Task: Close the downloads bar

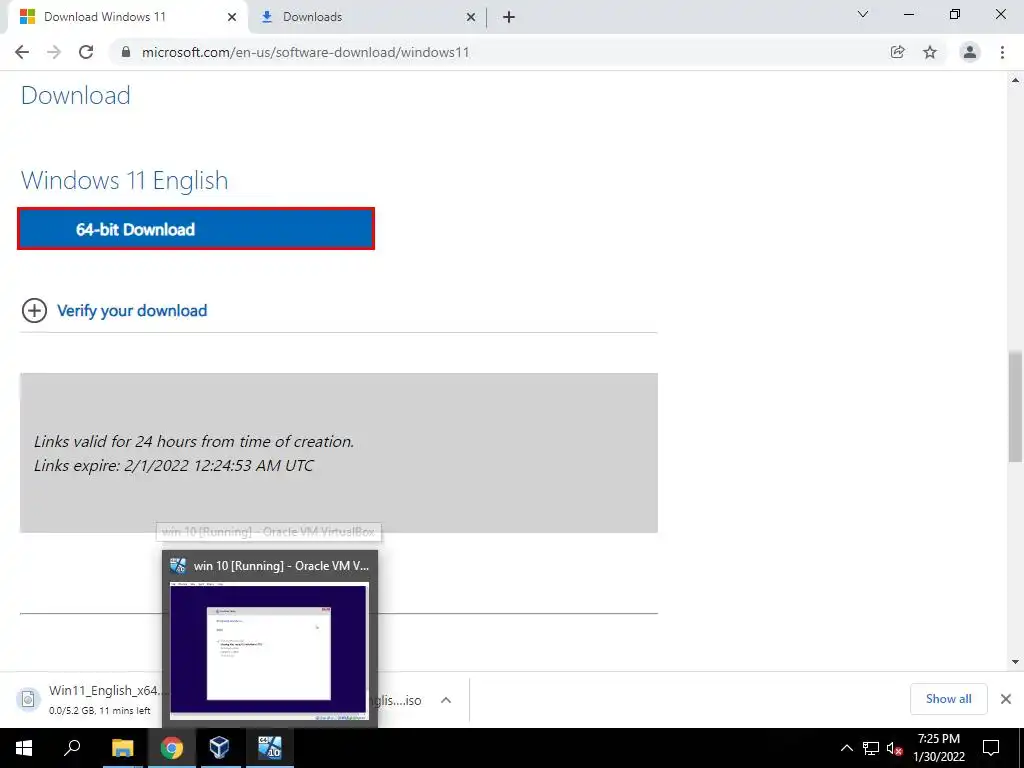Action: (1006, 699)
